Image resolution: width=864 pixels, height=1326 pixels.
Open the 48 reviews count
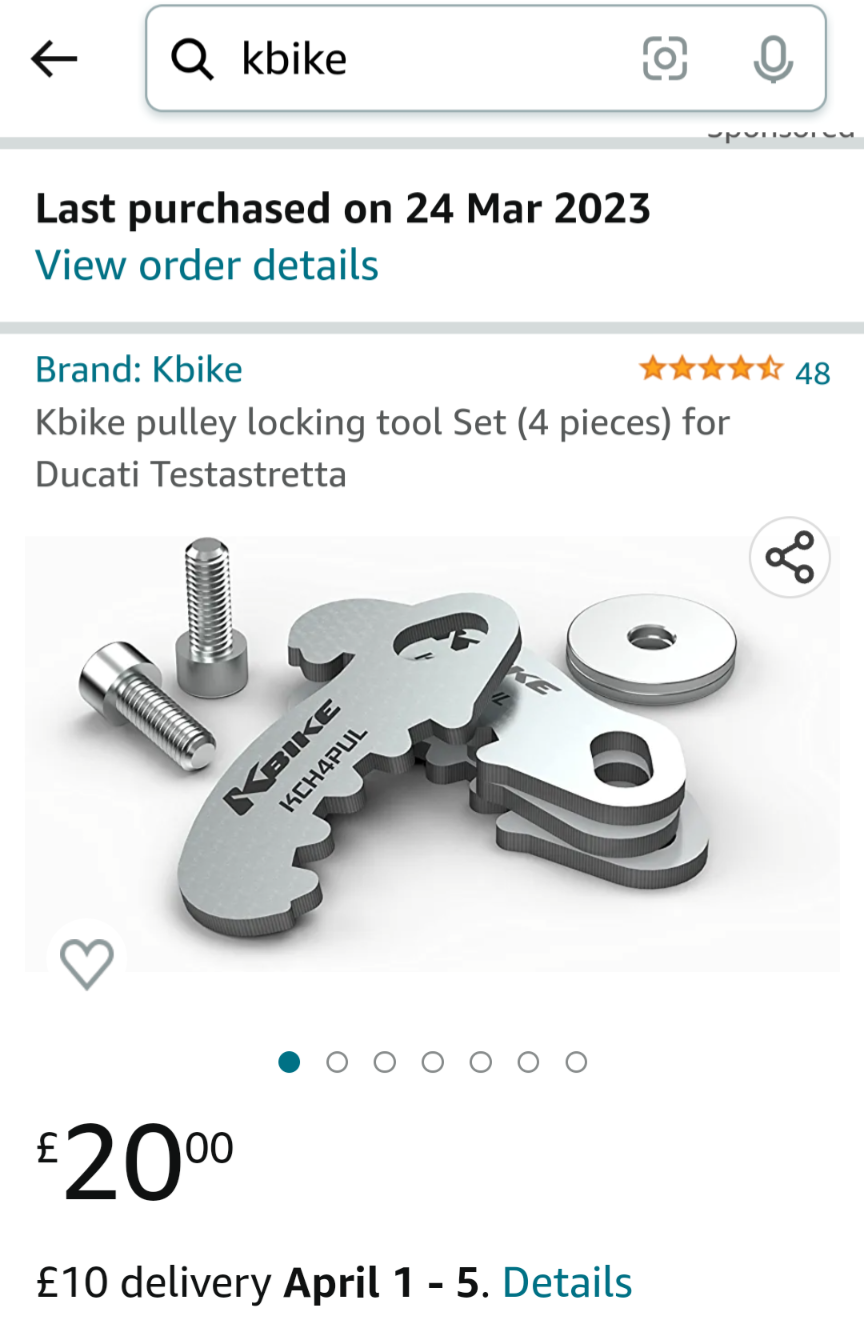[813, 373]
